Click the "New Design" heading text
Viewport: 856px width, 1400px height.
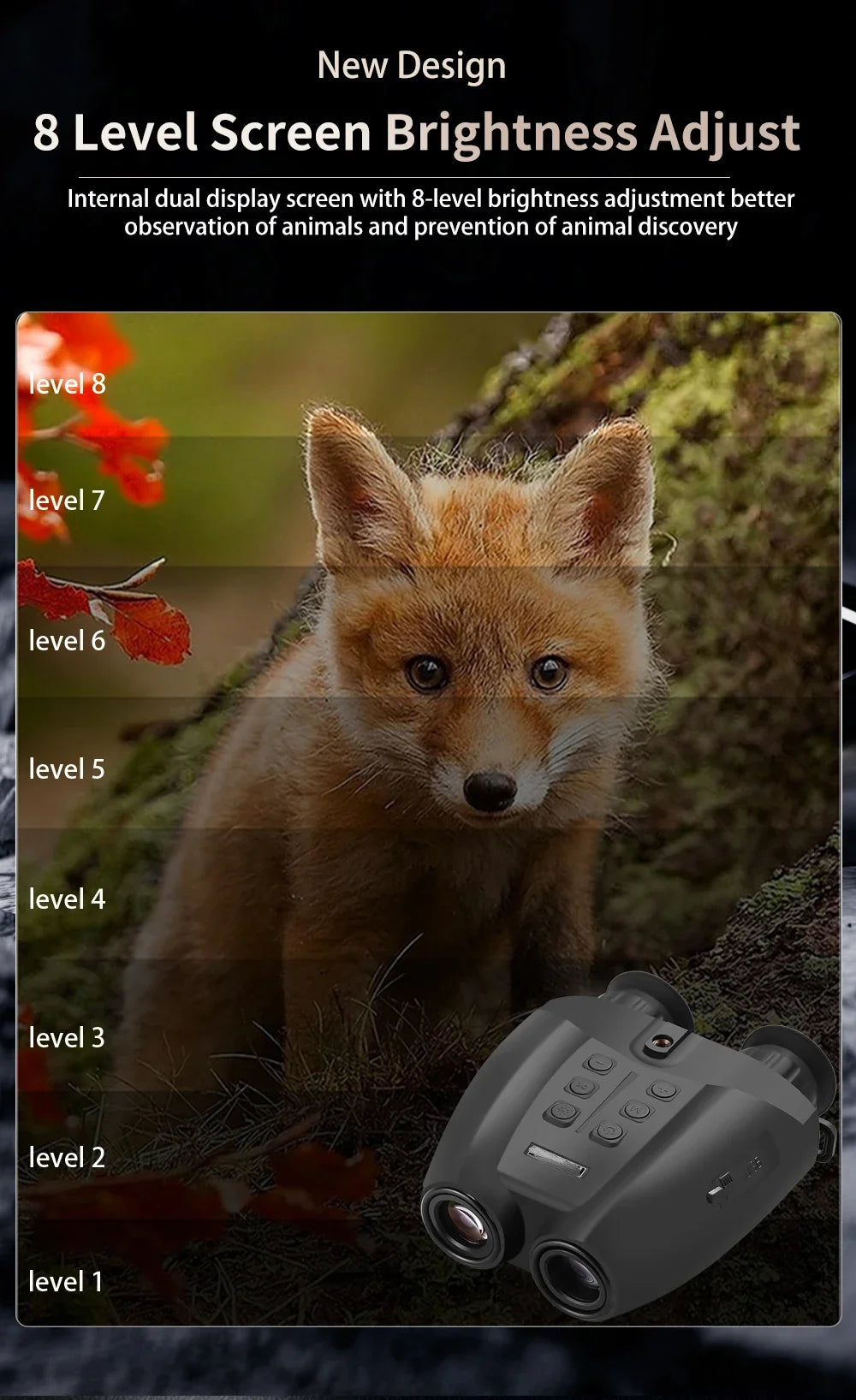tap(412, 66)
